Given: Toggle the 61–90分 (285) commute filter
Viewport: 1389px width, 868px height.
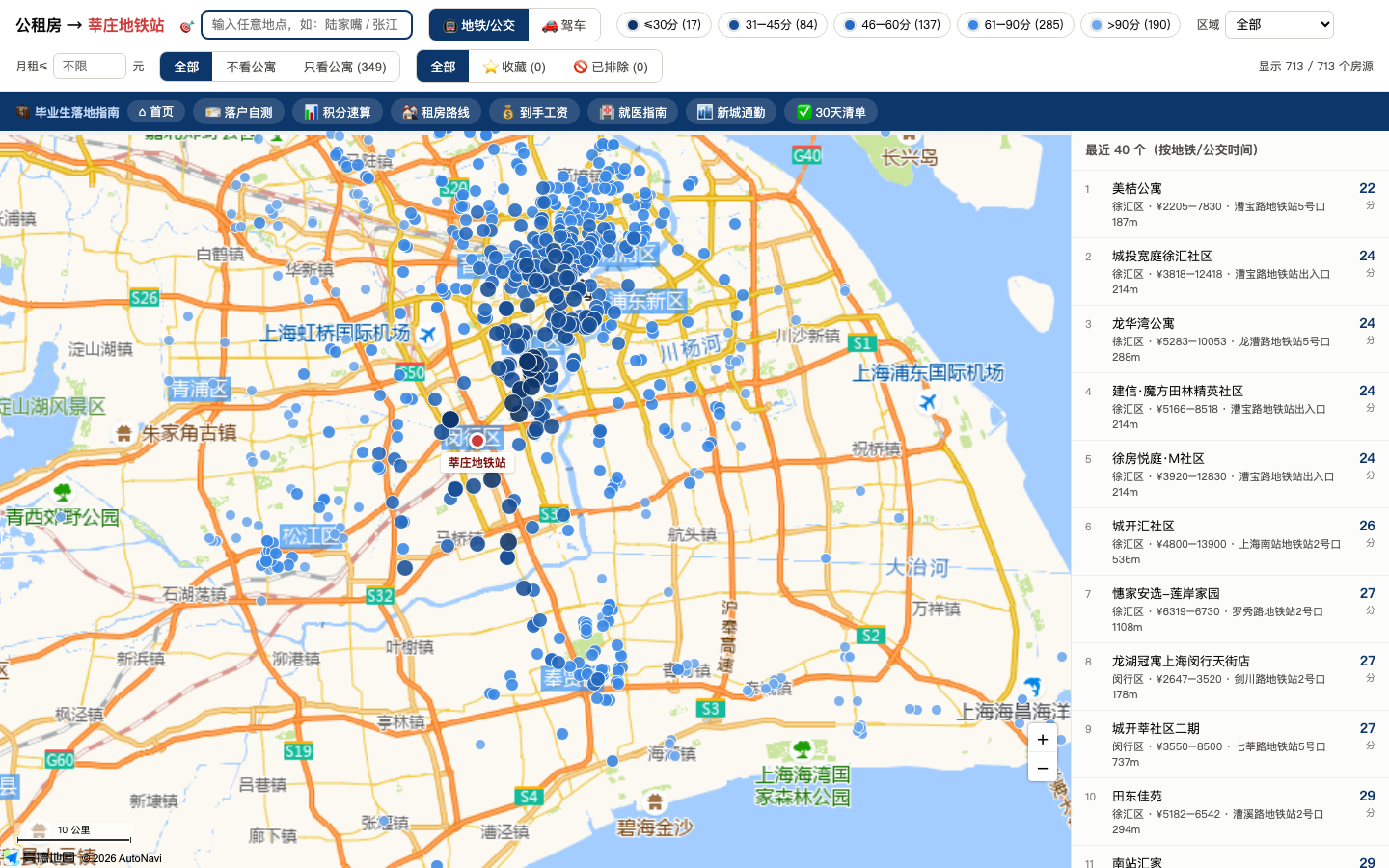Looking at the screenshot, I should (x=1016, y=25).
